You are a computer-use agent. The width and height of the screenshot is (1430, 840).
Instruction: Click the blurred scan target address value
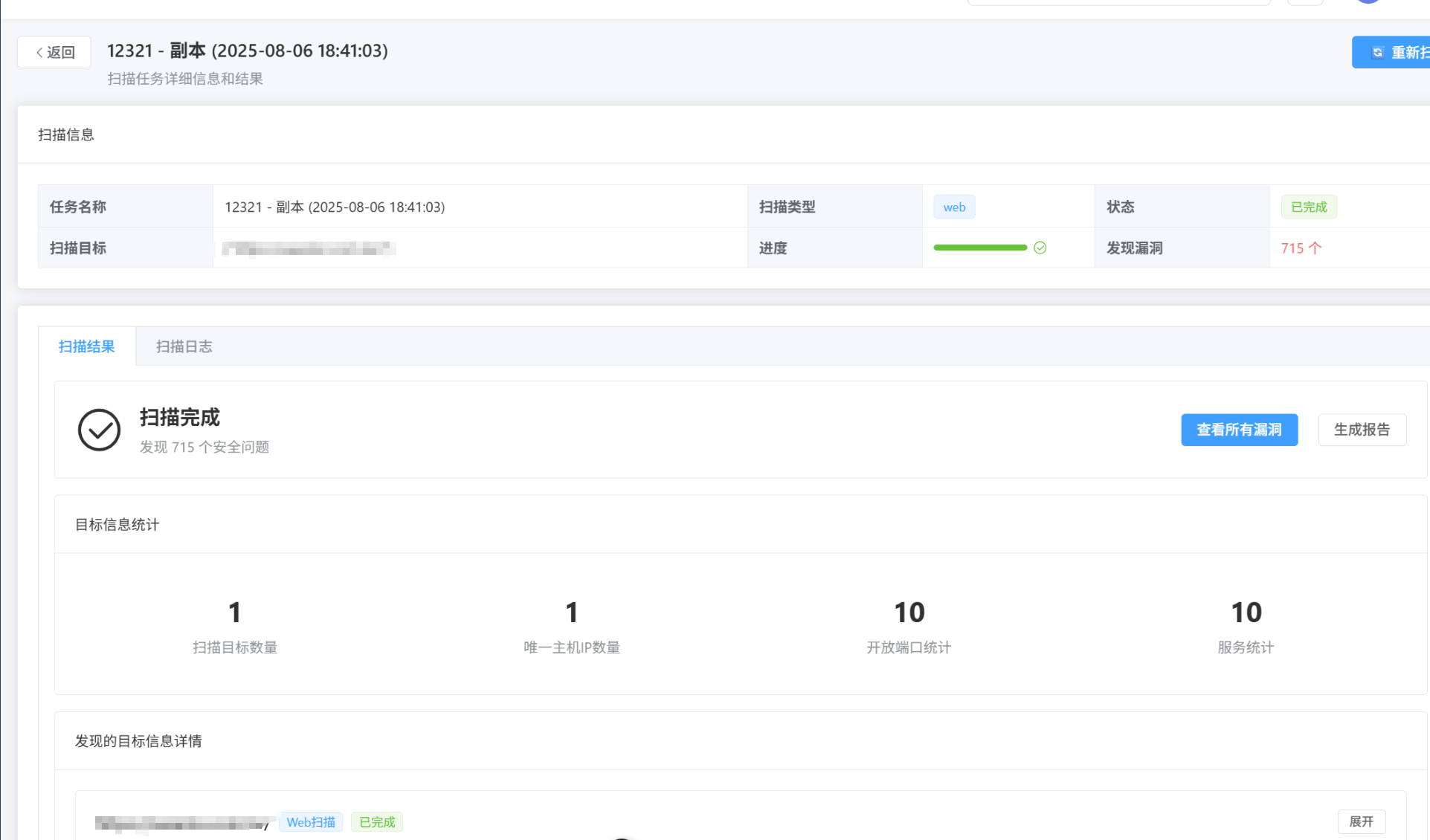pyautogui.click(x=309, y=248)
